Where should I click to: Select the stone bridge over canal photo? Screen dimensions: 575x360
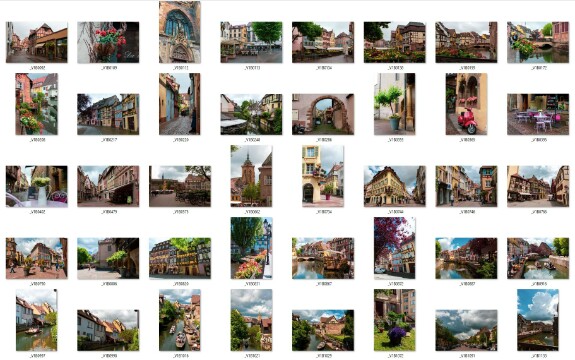pos(538,42)
